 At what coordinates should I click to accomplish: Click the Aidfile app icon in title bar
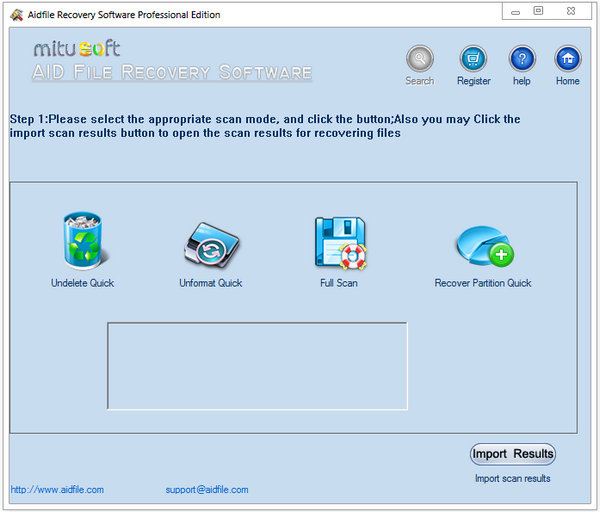14,15
